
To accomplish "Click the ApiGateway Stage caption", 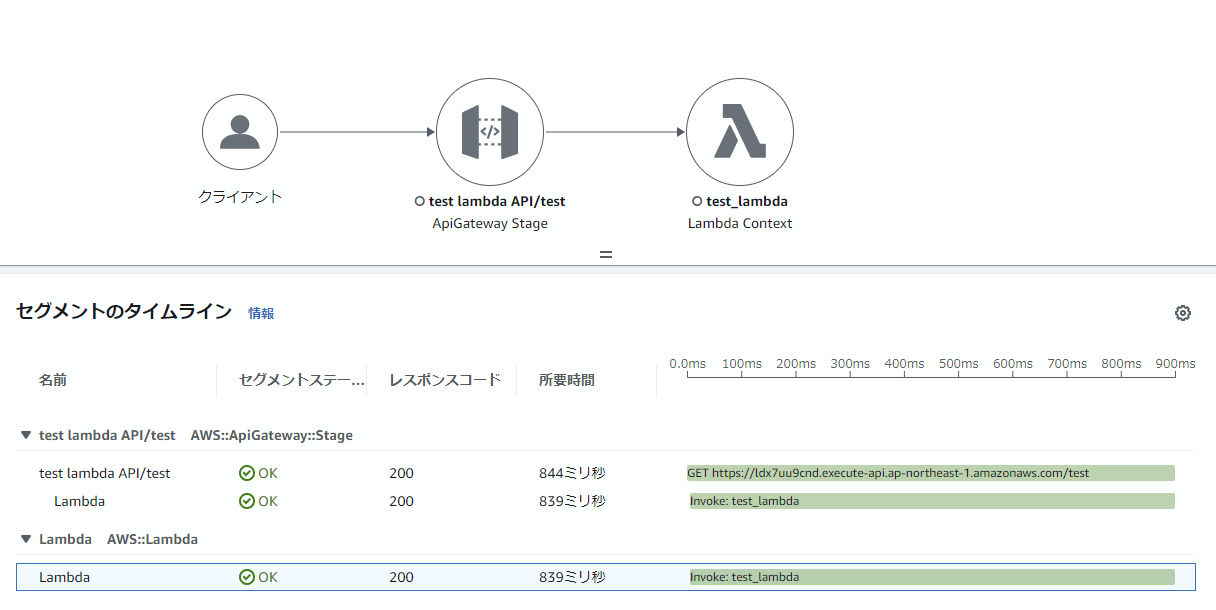I will tap(490, 223).
